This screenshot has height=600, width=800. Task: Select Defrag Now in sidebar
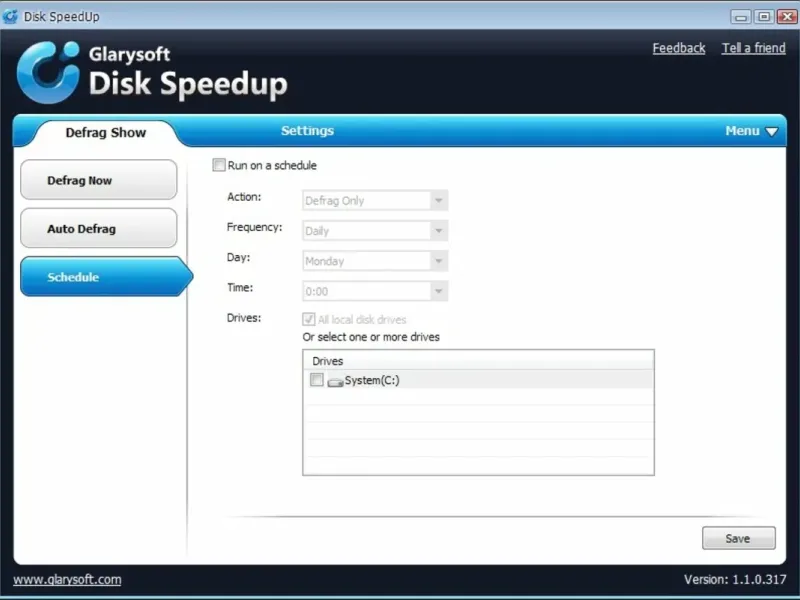98,180
